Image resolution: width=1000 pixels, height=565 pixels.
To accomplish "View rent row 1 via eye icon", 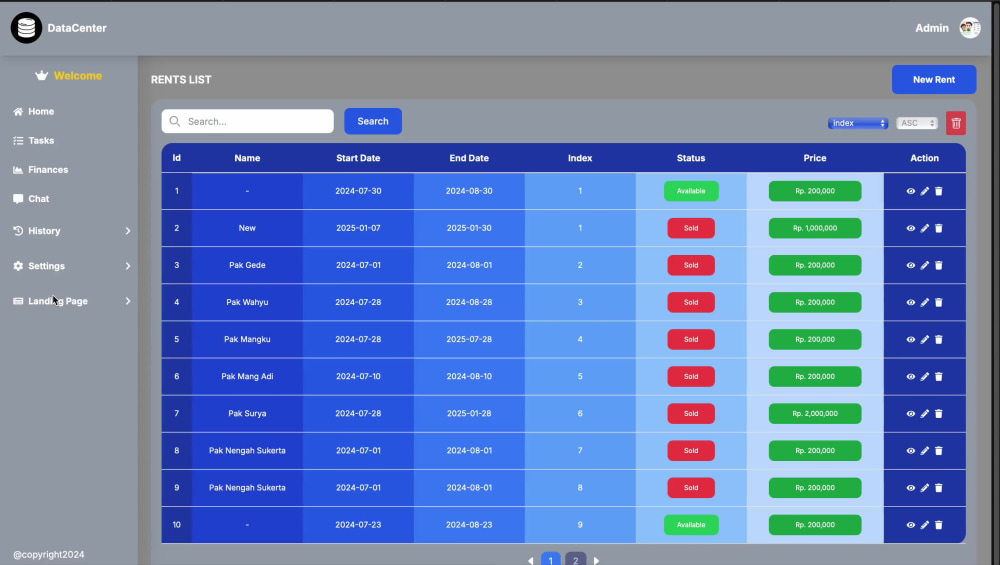I will [911, 191].
